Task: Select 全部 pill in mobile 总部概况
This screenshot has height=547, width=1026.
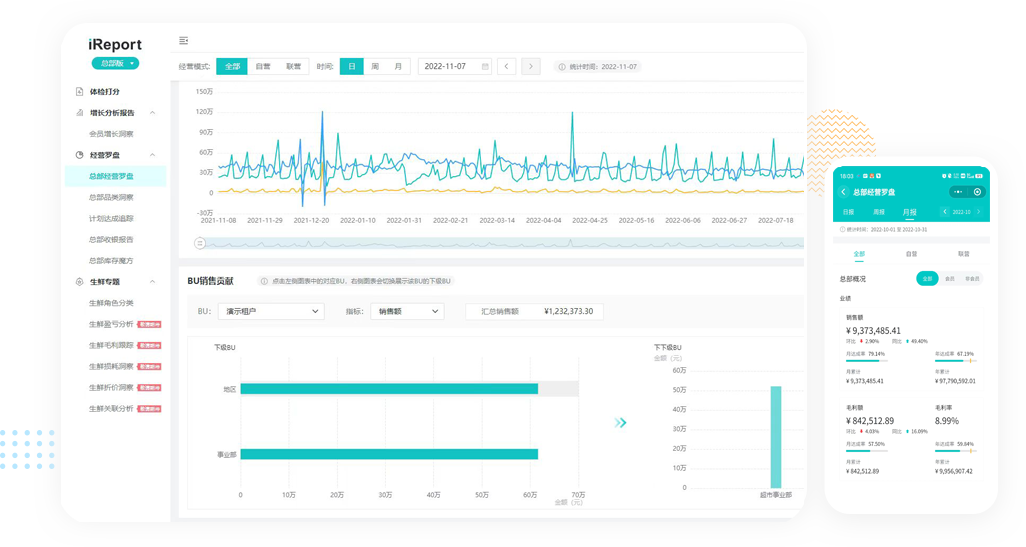Action: [927, 279]
